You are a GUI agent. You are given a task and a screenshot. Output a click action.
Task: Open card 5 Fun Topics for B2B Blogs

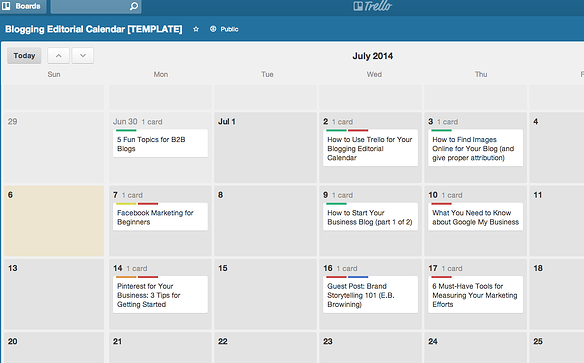(160, 144)
